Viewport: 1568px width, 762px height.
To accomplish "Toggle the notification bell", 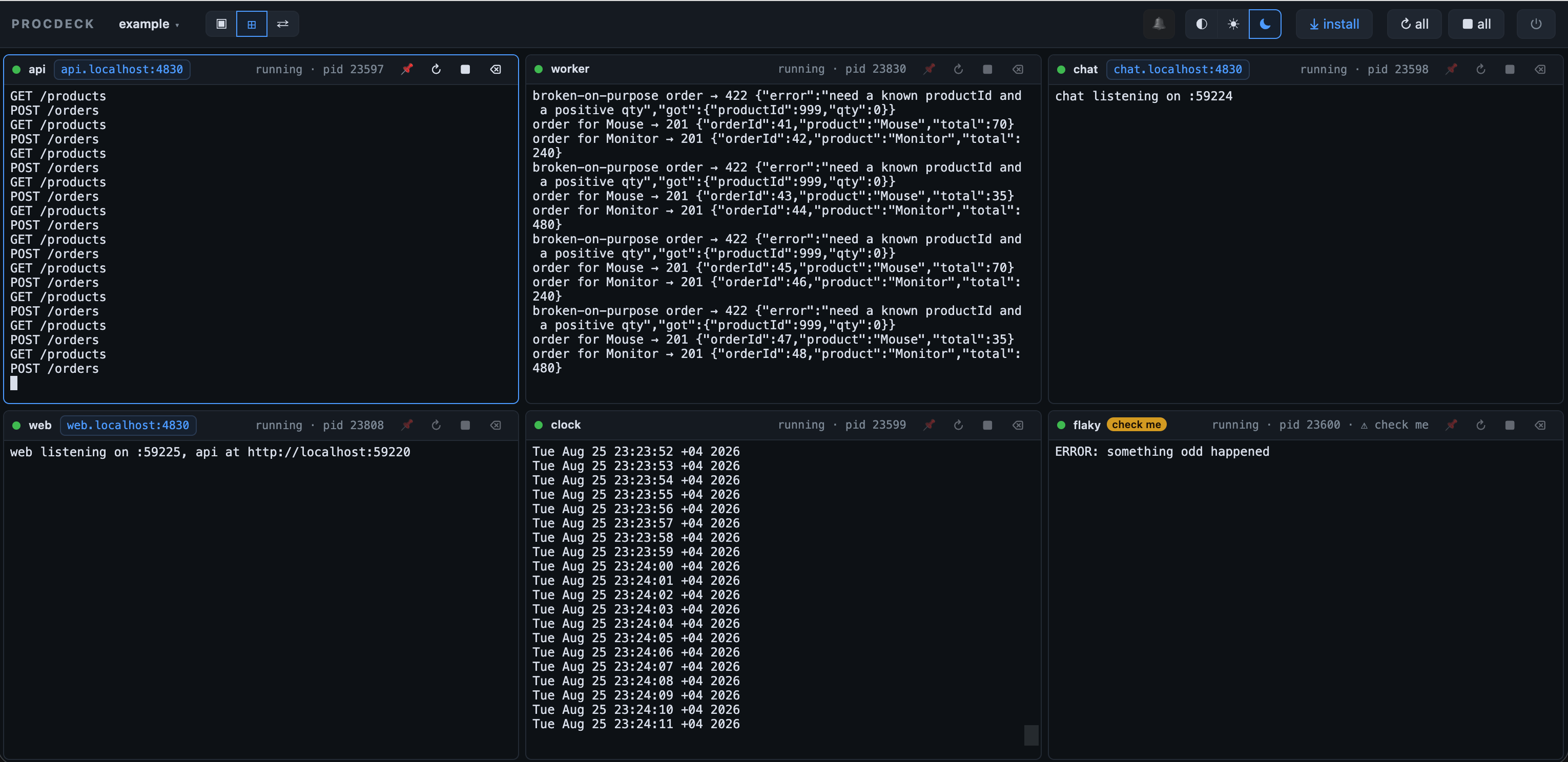I will [1159, 24].
